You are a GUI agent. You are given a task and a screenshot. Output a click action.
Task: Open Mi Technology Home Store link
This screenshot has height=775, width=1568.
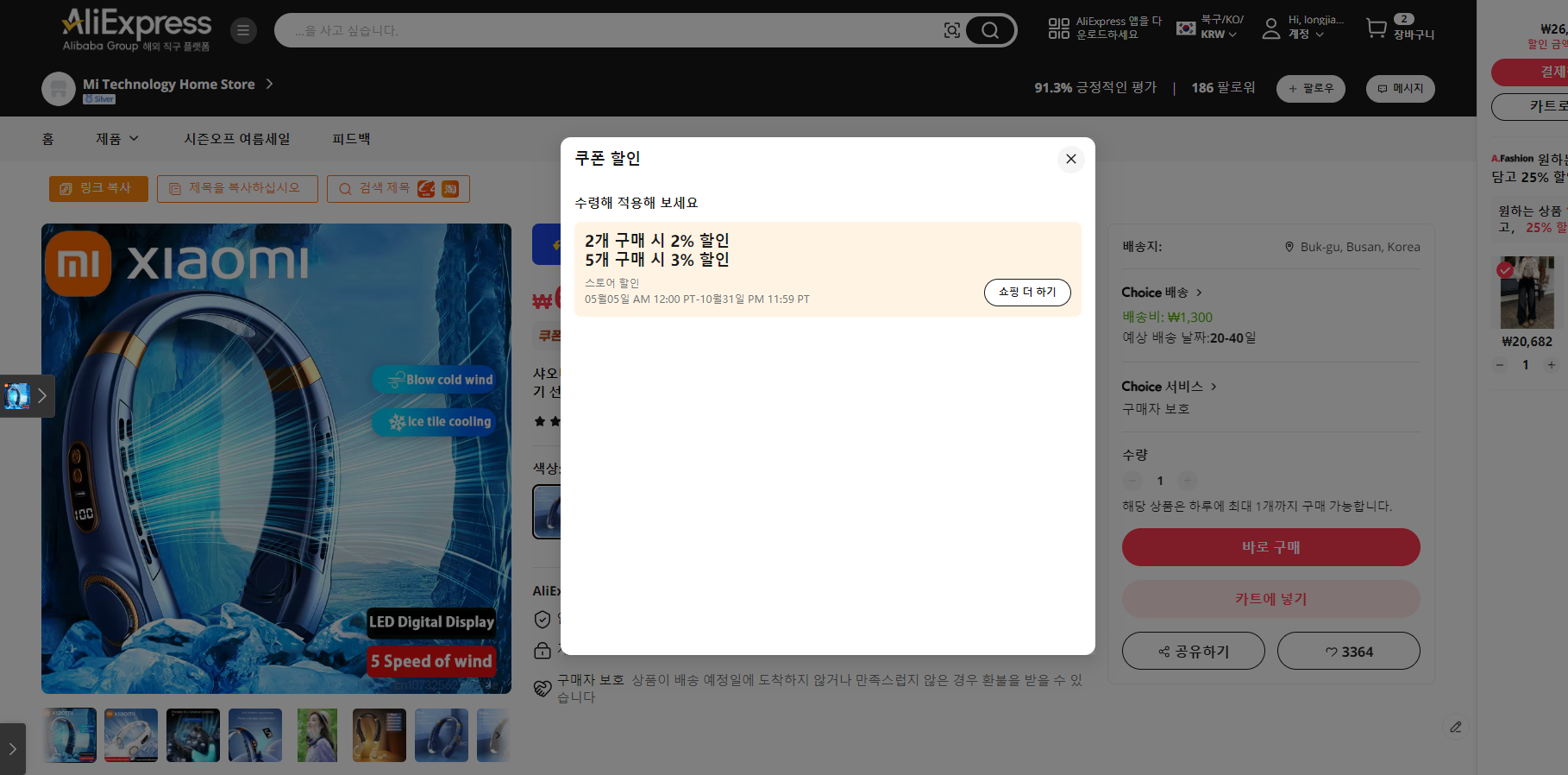click(169, 85)
